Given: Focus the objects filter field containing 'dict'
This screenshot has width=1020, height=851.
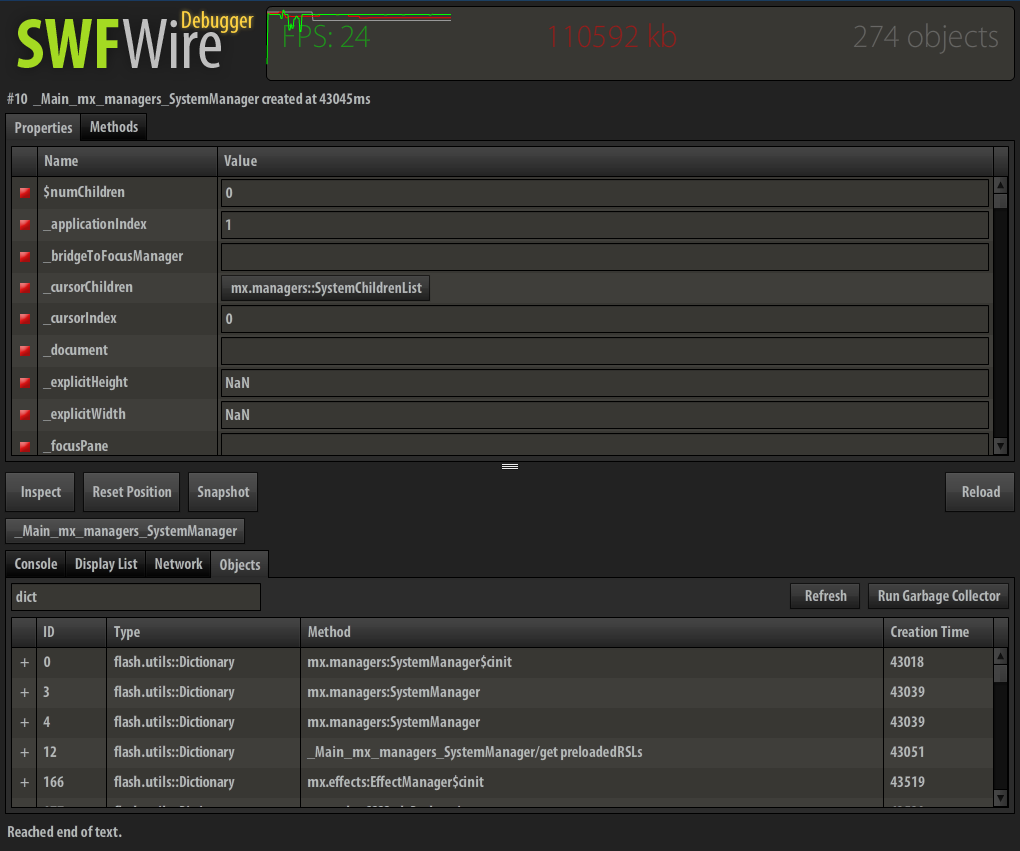Looking at the screenshot, I should (136, 597).
